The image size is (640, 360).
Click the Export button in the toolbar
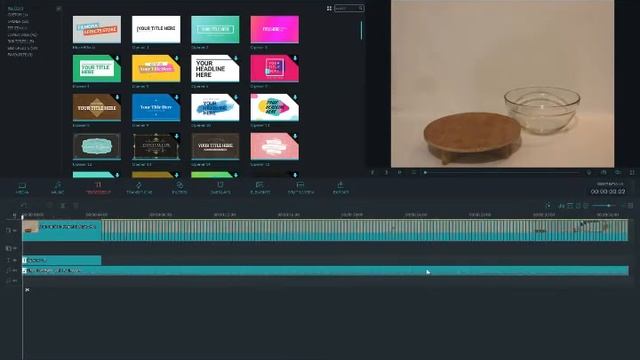[x=340, y=188]
